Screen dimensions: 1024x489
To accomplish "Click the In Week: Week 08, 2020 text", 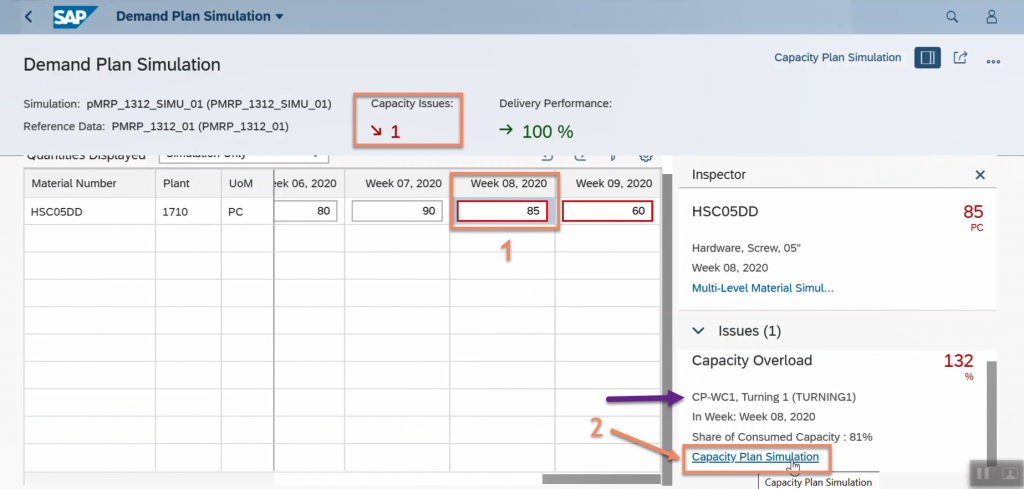I will click(753, 417).
